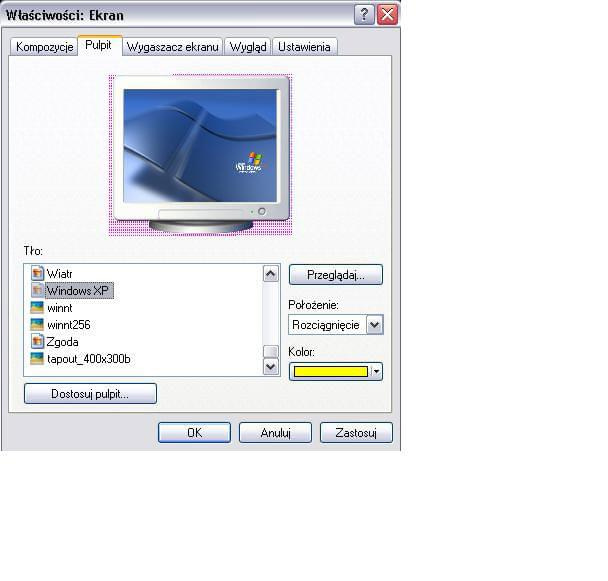Click the monitor wallpaper preview
Image resolution: width=608 pixels, height=581 pixels.
200,146
